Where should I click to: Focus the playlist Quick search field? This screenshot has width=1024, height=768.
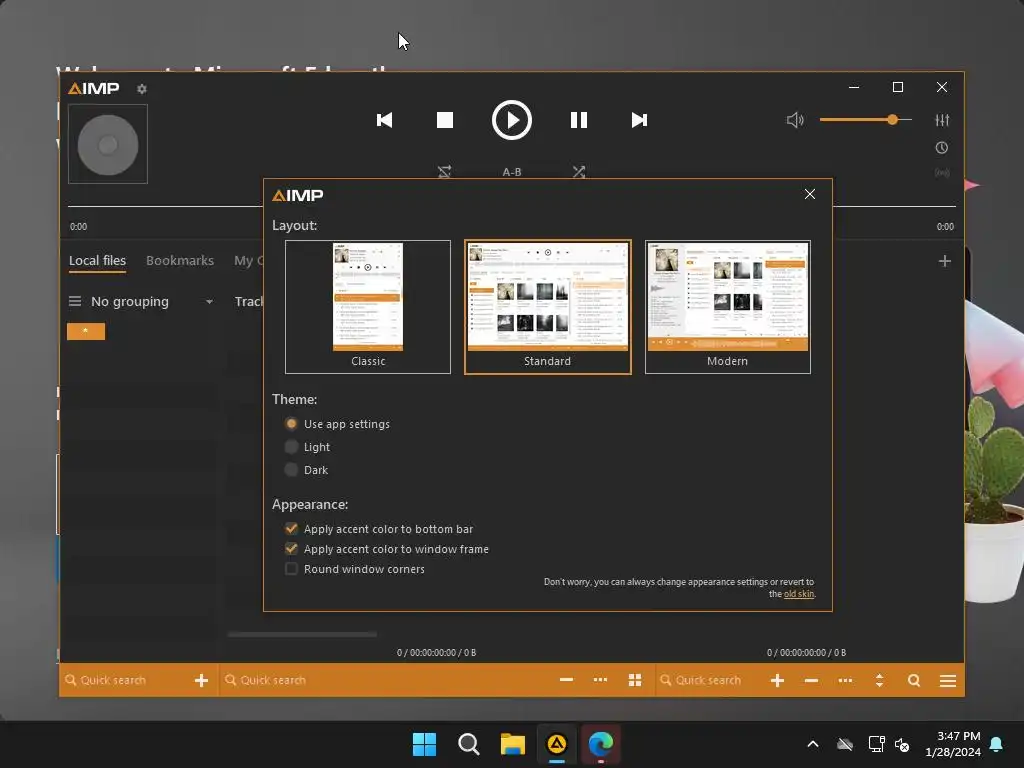point(711,680)
